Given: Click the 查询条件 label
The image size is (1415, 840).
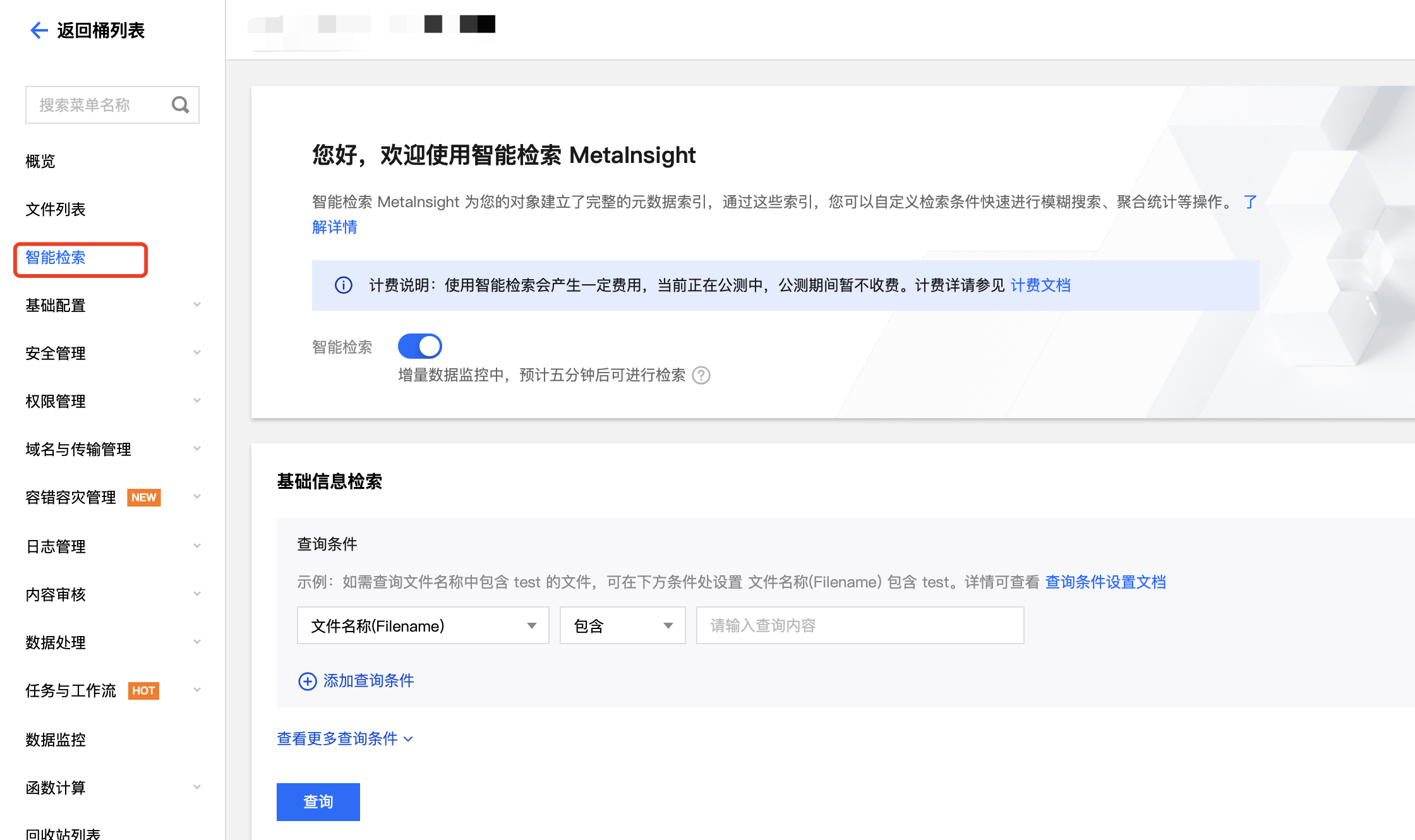Looking at the screenshot, I should coord(327,544).
